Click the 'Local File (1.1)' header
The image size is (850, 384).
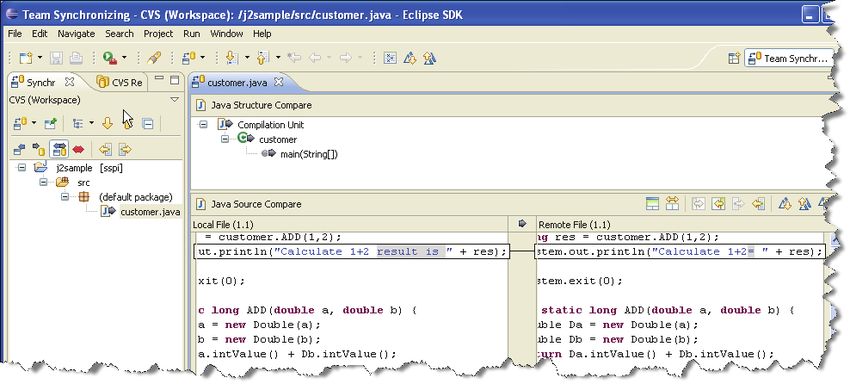click(x=223, y=224)
